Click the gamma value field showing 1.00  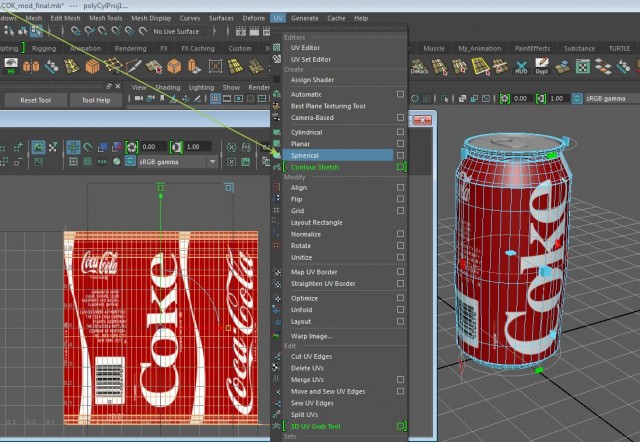pyautogui.click(x=556, y=99)
